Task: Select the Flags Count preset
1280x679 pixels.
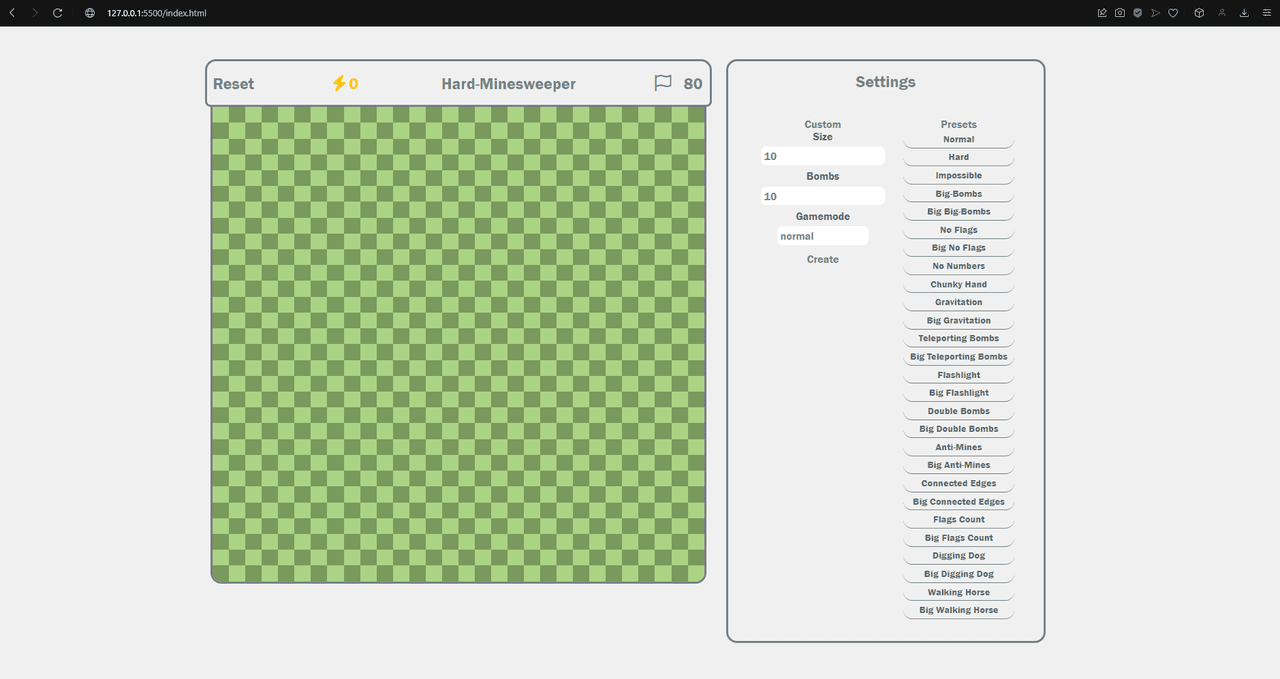Action: tap(959, 520)
